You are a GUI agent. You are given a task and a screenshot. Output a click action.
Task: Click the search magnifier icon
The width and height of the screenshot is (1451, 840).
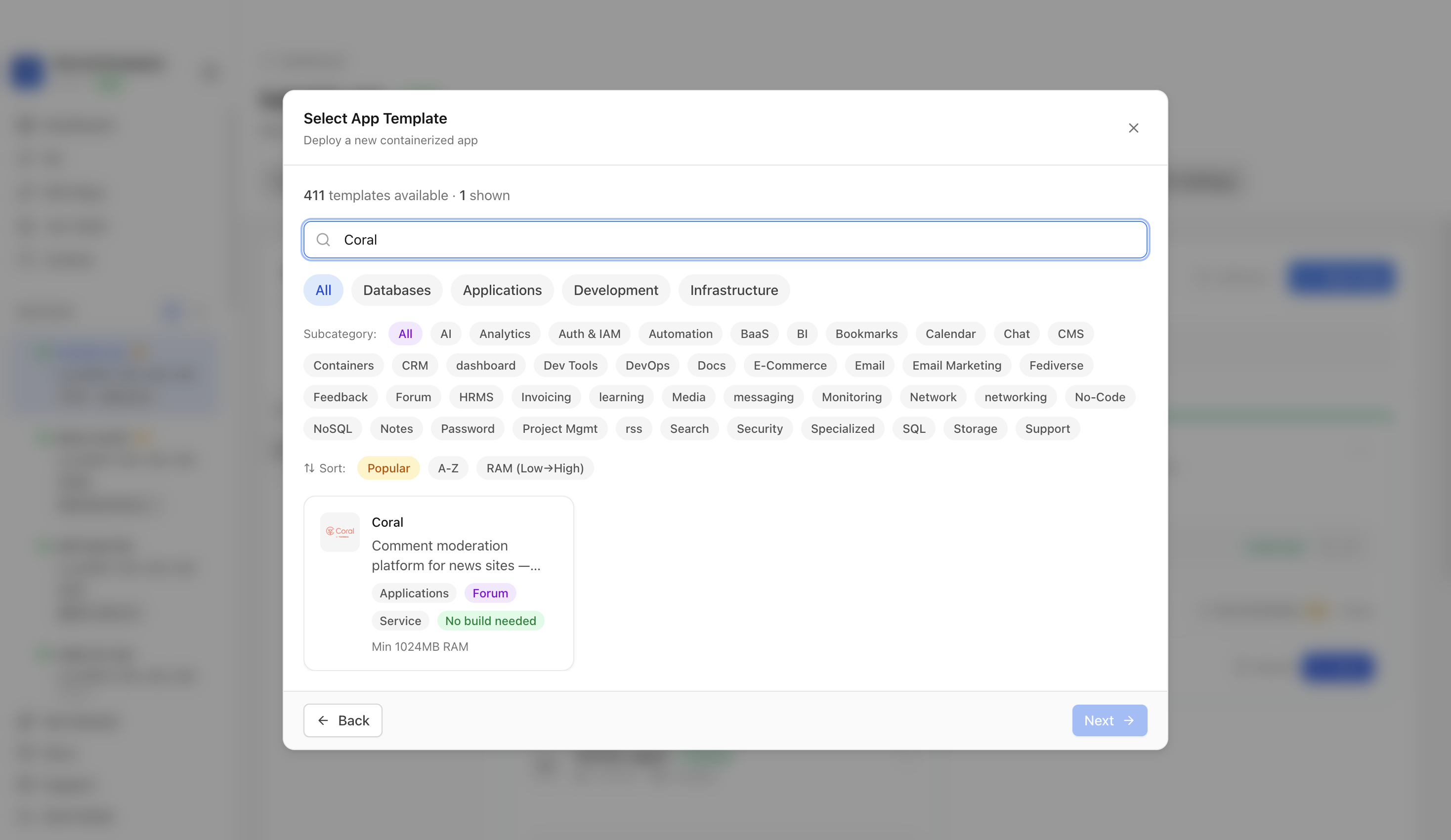(x=324, y=240)
